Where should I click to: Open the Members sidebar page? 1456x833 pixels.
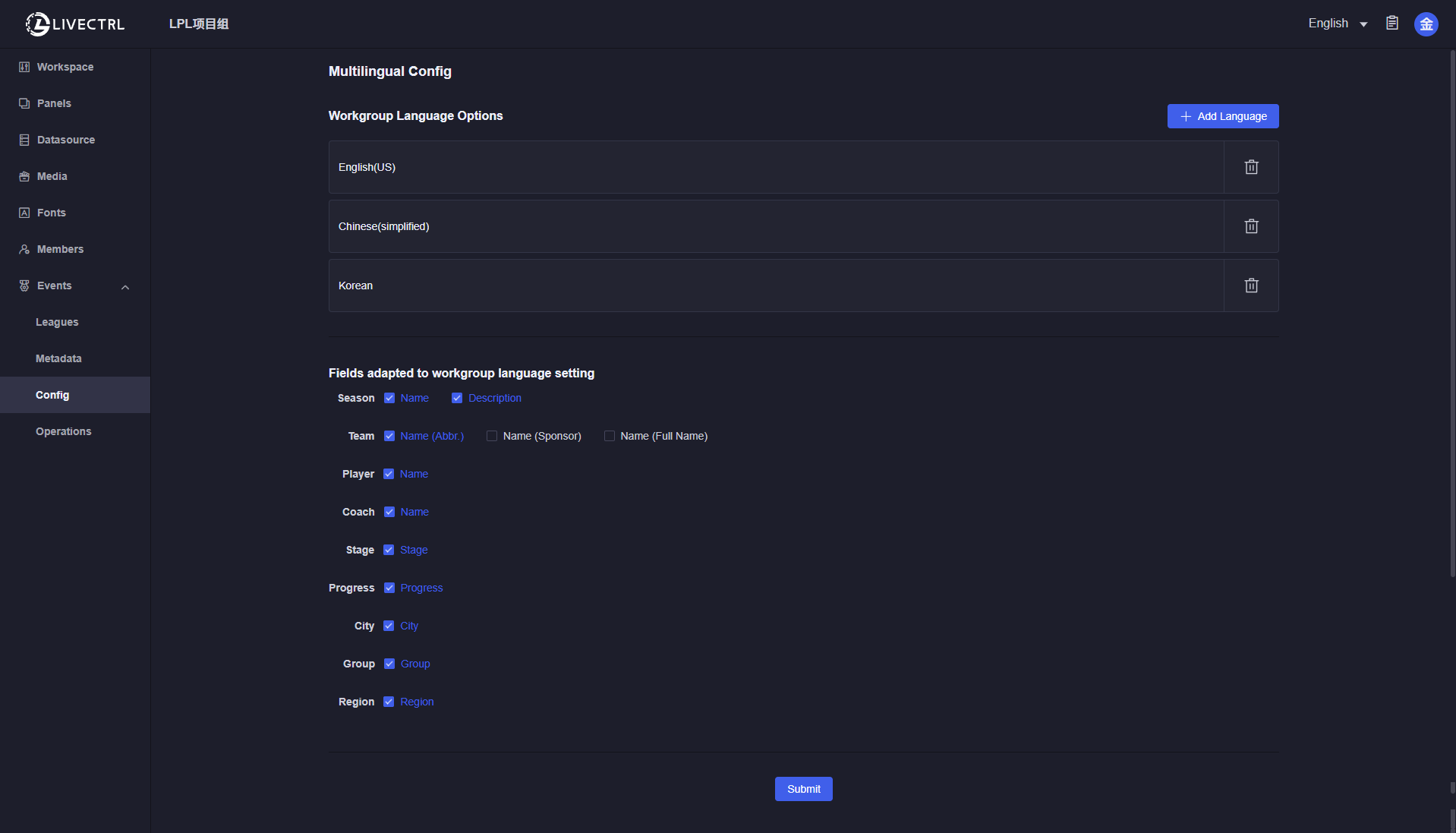coord(60,249)
